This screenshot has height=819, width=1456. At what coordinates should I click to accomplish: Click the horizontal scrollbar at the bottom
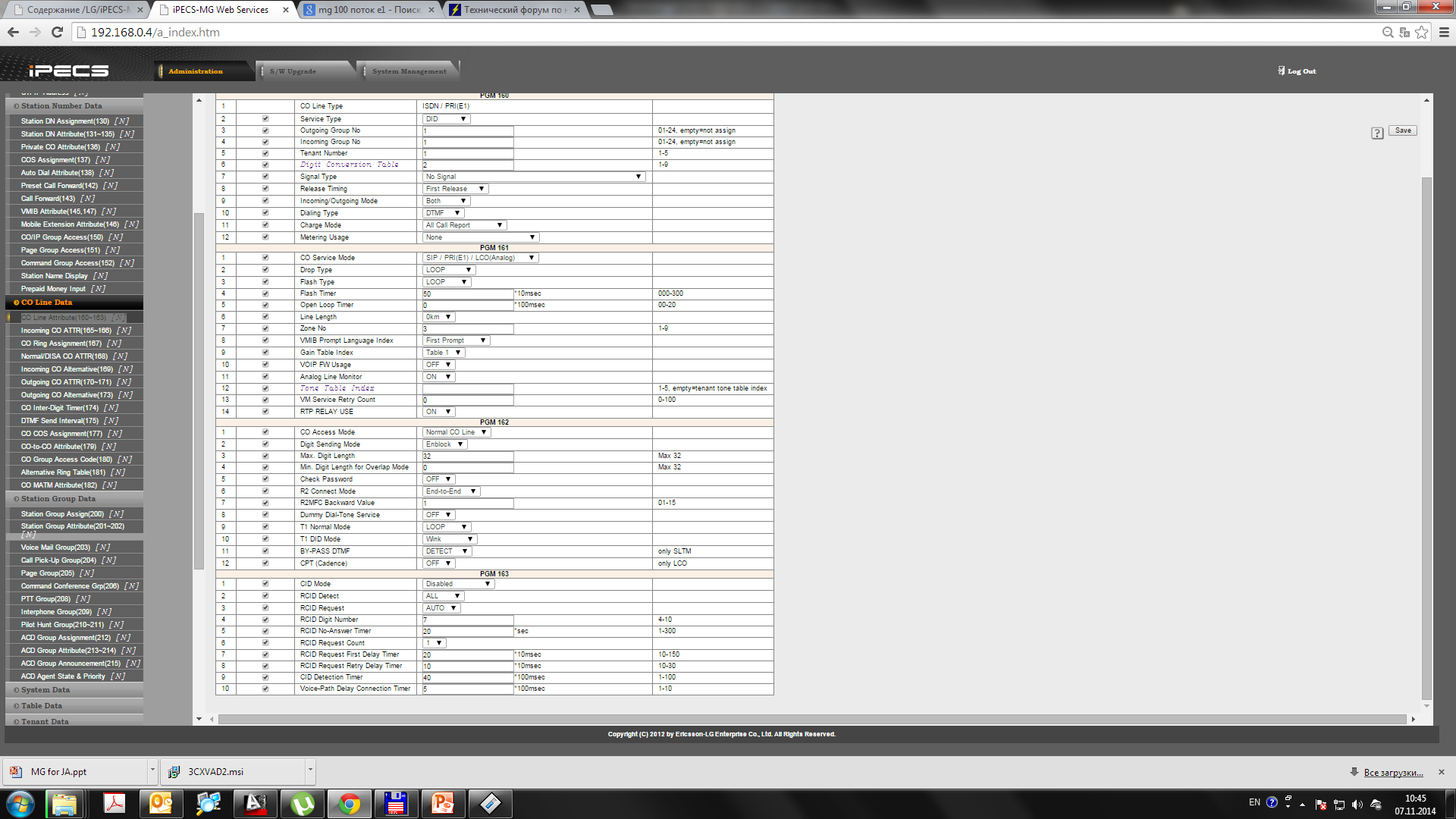(x=811, y=719)
